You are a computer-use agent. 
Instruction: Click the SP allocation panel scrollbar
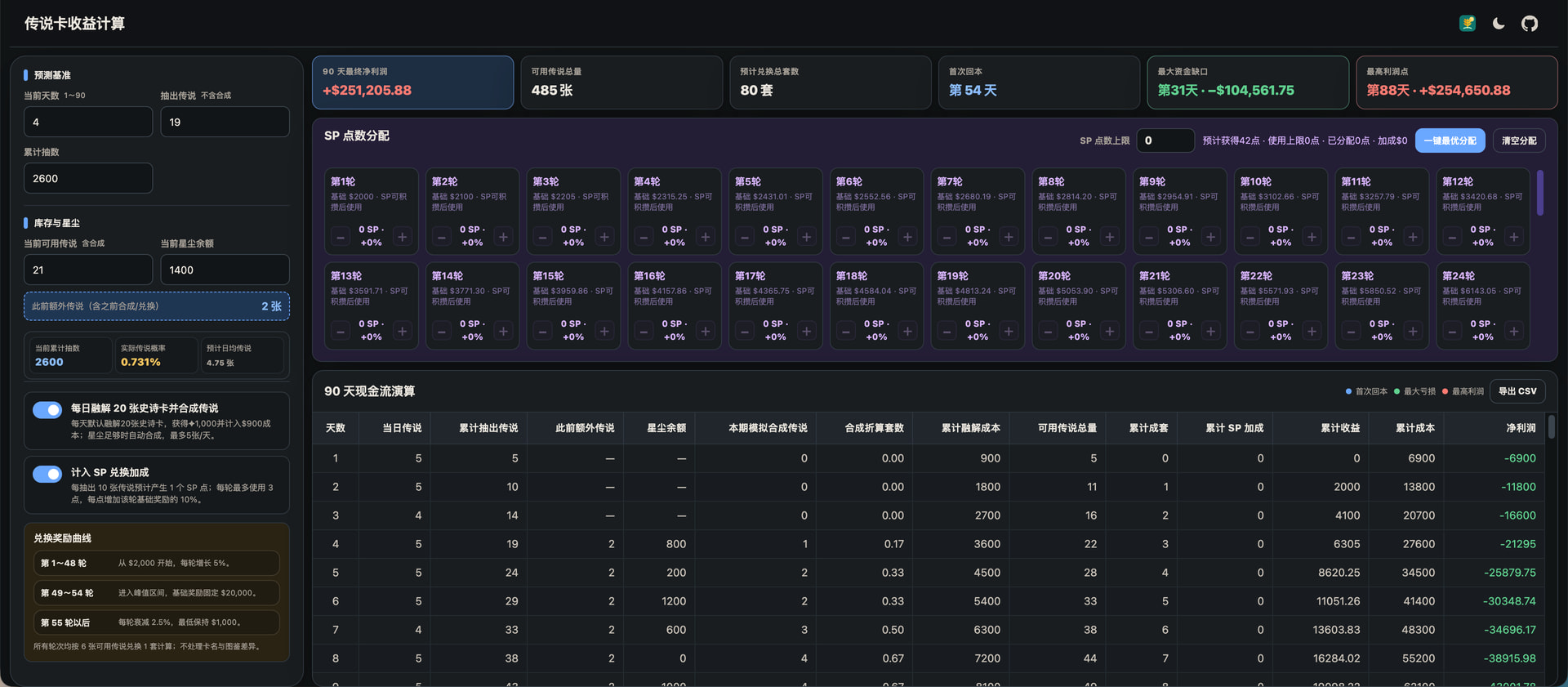(x=1540, y=192)
